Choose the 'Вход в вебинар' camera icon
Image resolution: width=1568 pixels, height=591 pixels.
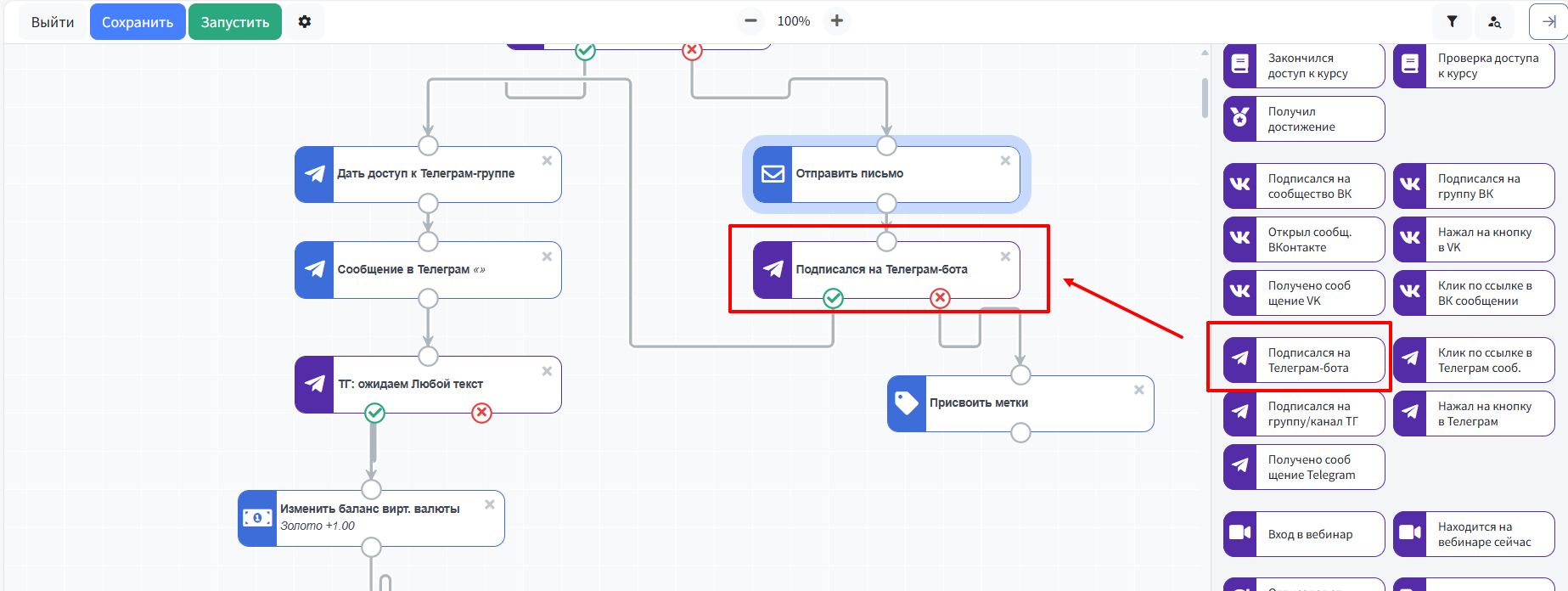pyautogui.click(x=1240, y=534)
